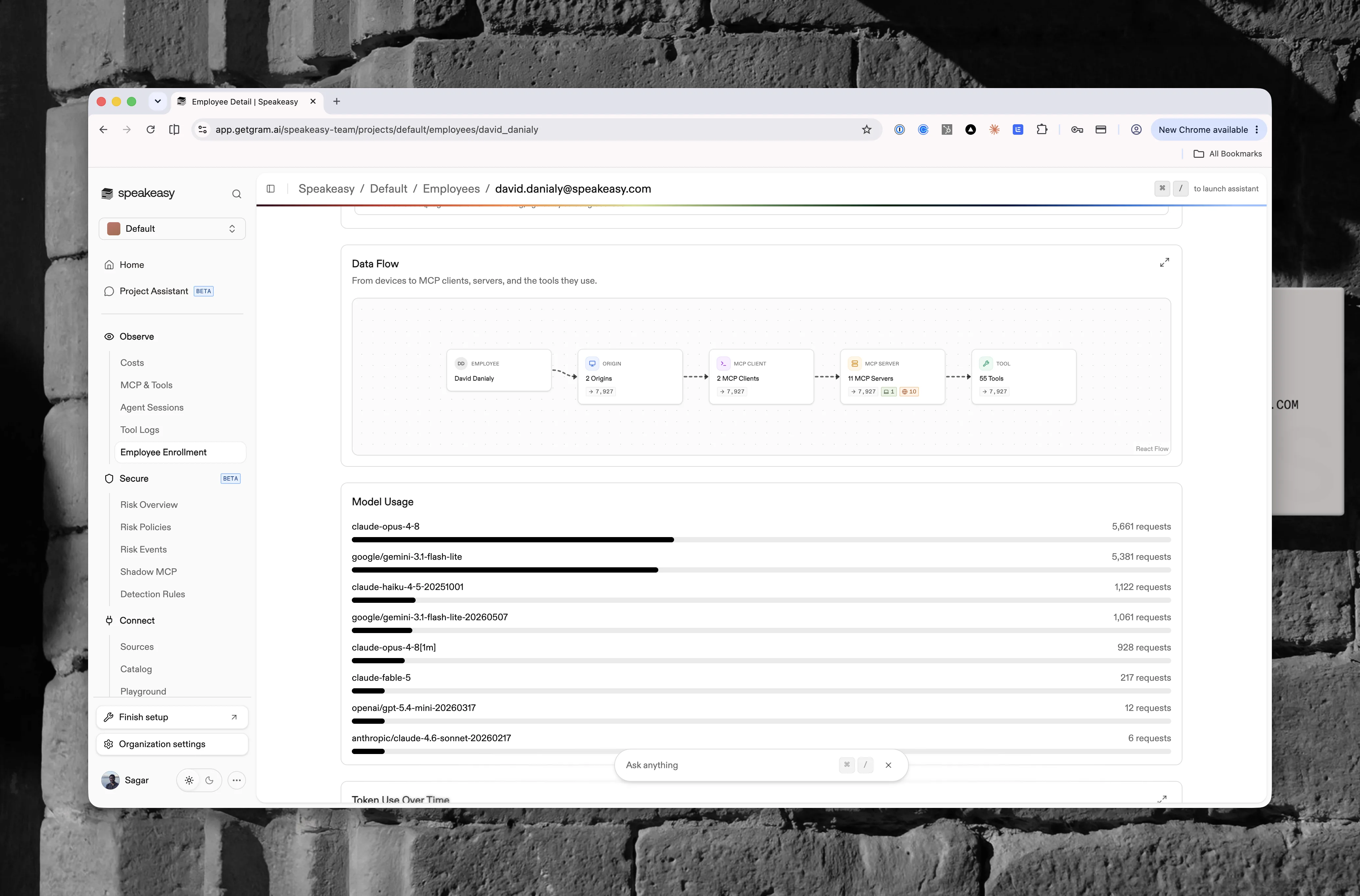Collapse the Secure sidebar section
The image size is (1360, 896).
(x=172, y=478)
